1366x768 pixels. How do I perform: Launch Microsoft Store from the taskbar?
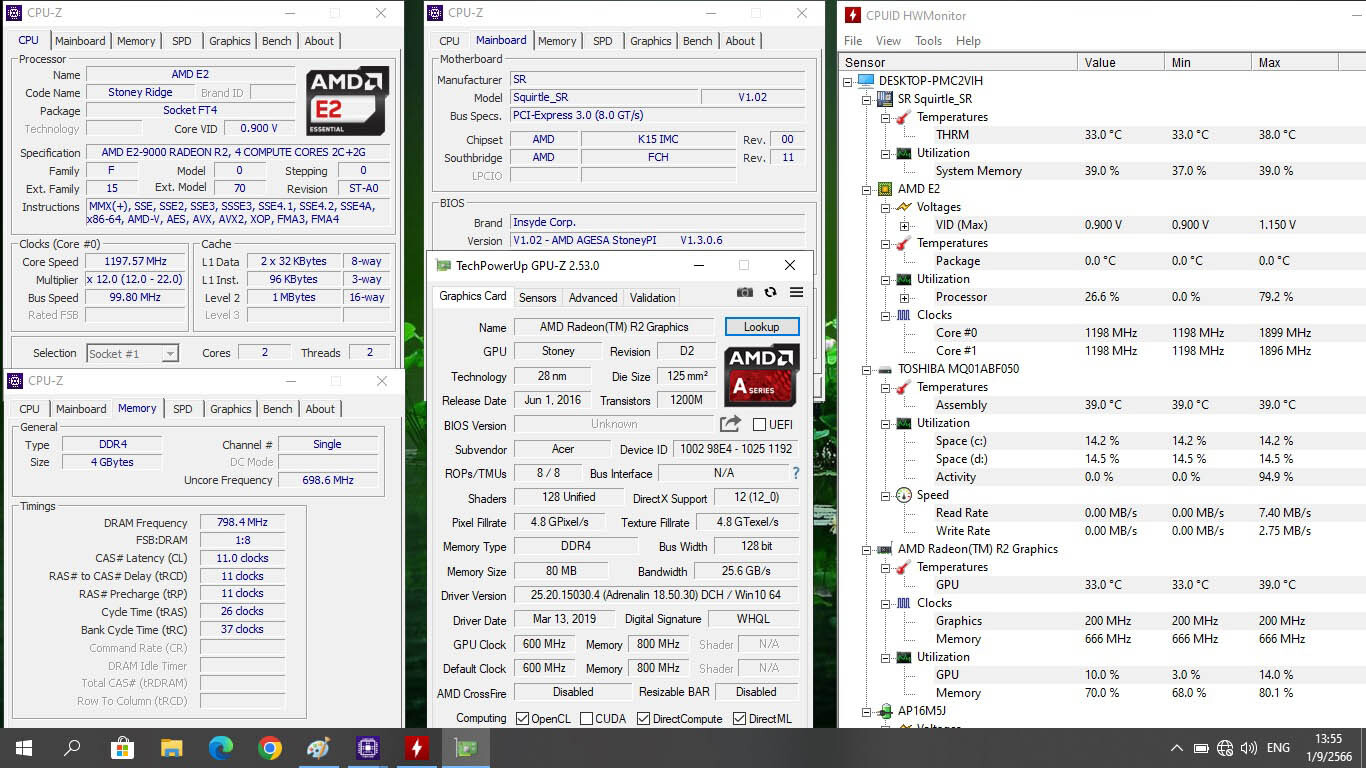122,748
